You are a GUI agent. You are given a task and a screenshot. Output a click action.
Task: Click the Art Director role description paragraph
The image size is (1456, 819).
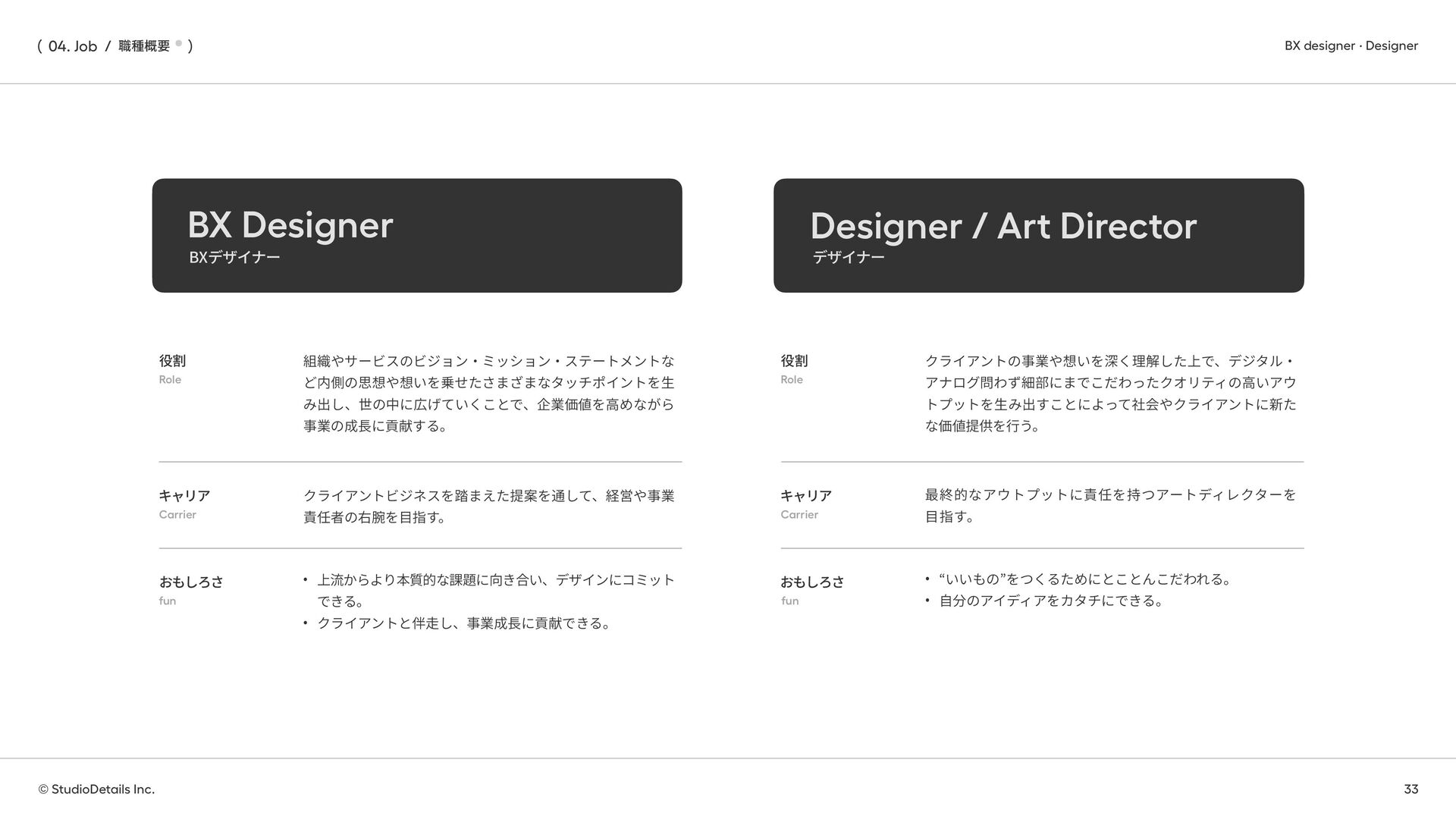point(1110,393)
